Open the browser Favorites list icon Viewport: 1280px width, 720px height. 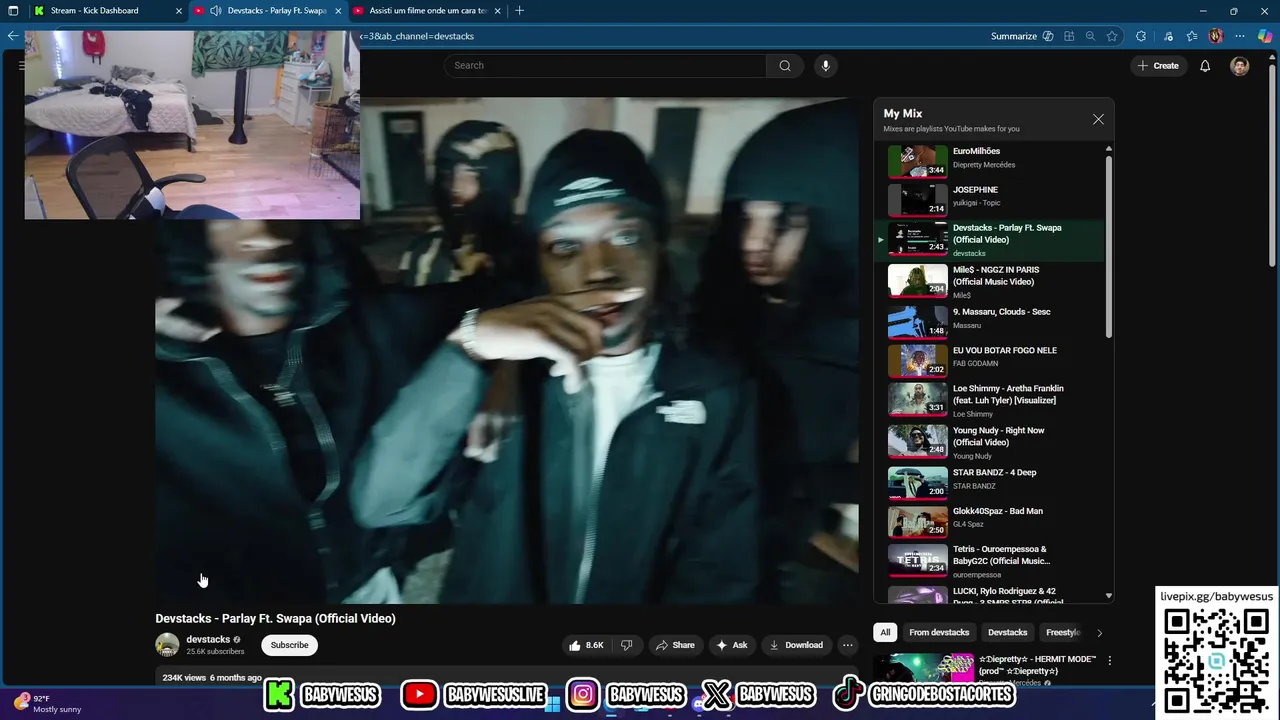click(x=1192, y=36)
